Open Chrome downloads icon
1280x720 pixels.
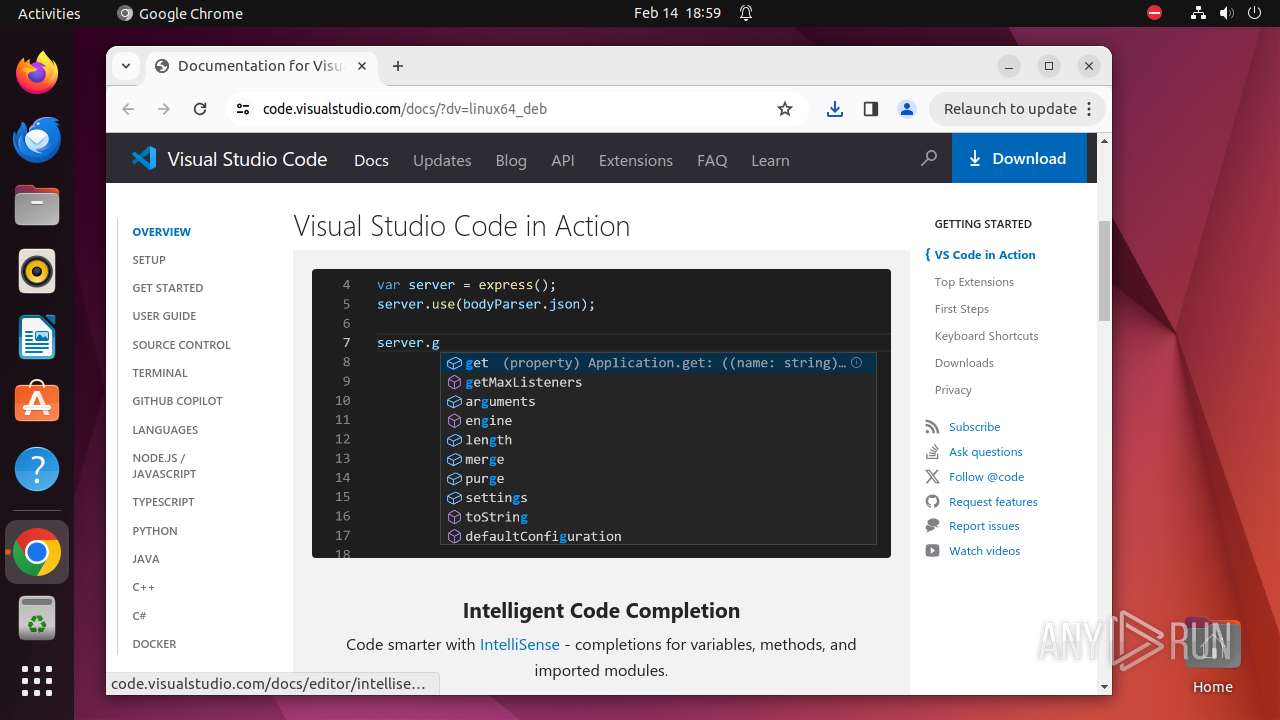tap(835, 109)
